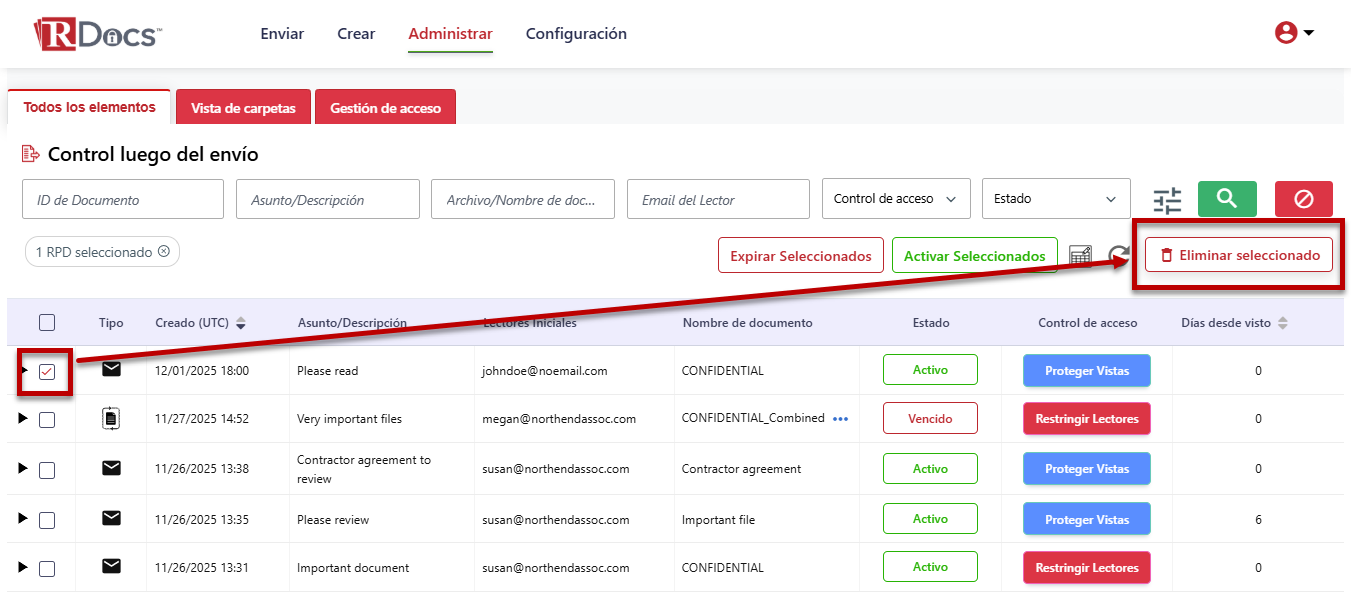Remove the '1 RPD seleccionado' chip
The height and width of the screenshot is (592, 1351).
coord(164,252)
